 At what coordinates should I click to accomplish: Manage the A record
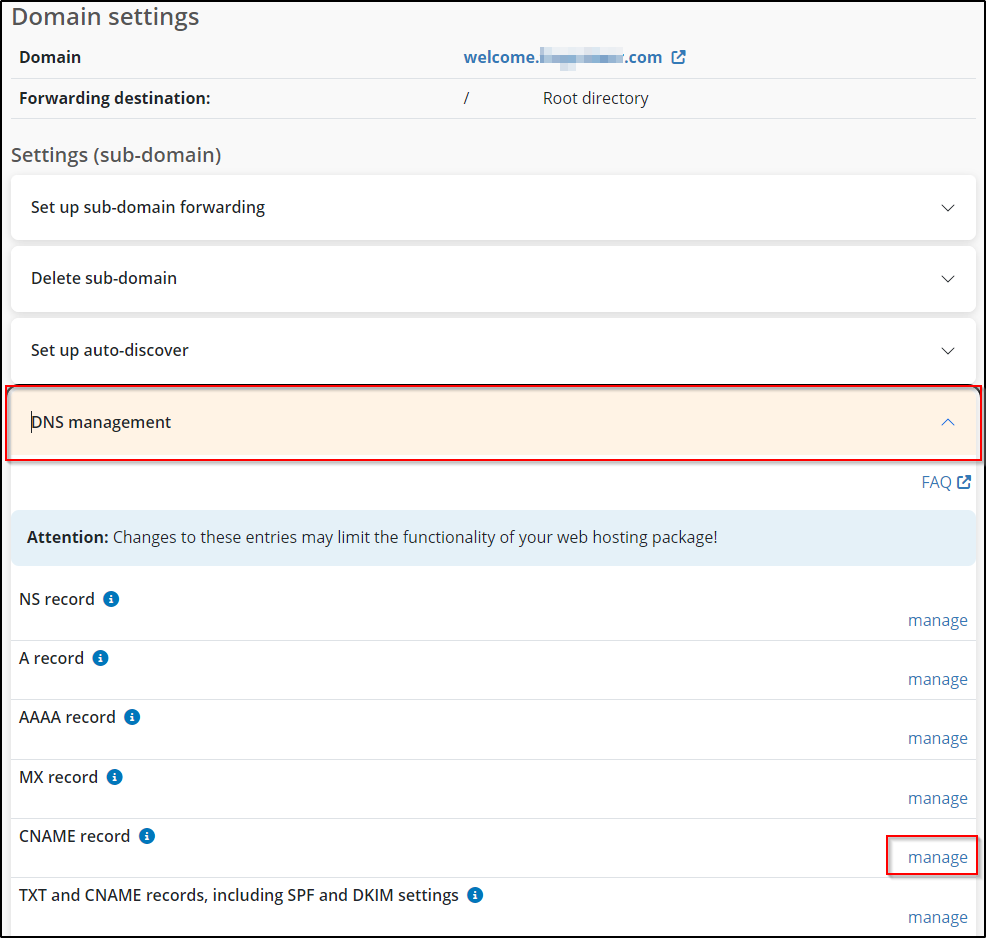937,679
